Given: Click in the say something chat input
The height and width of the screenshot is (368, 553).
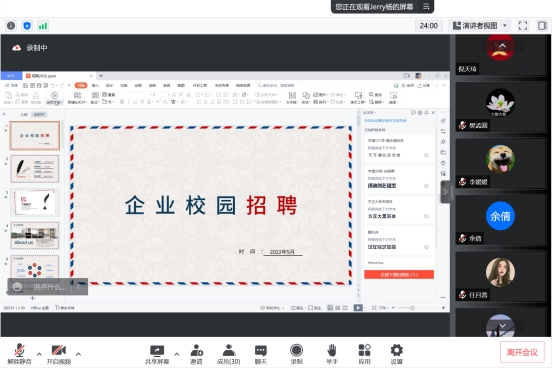Looking at the screenshot, I should [50, 287].
